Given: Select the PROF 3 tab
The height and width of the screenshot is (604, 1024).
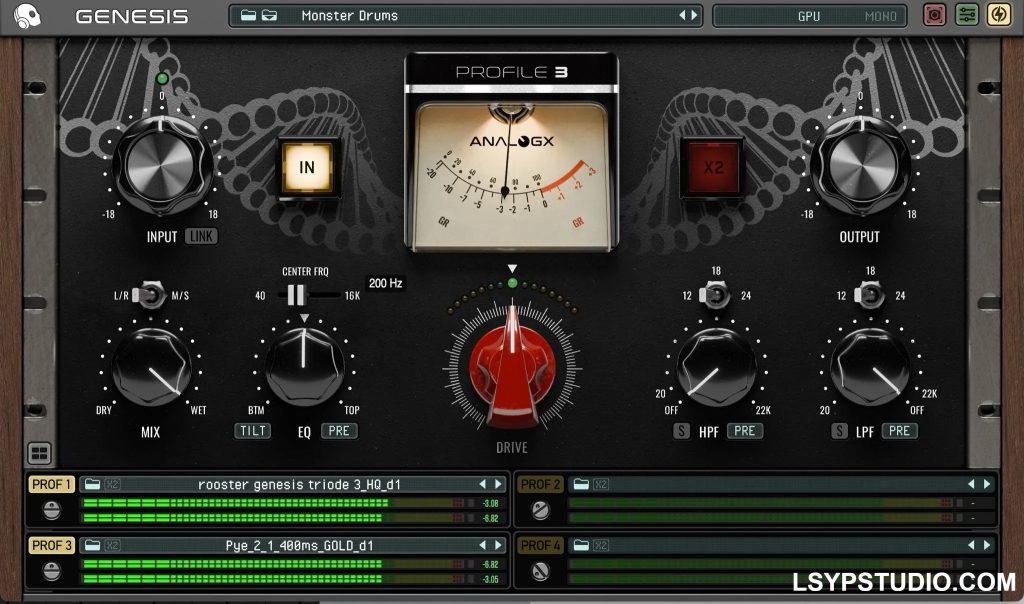Looking at the screenshot, I should [51, 545].
